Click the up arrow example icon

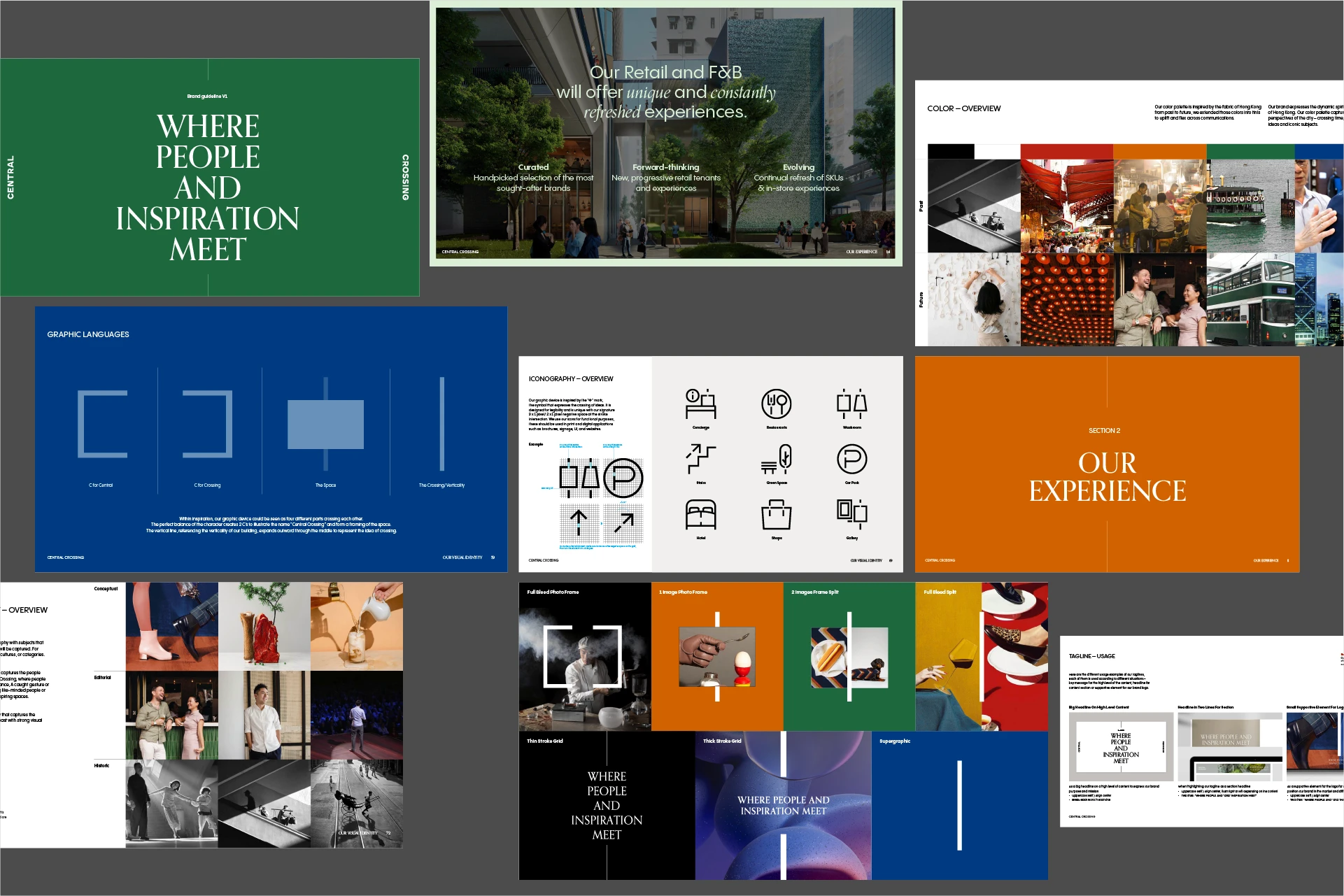579,522
